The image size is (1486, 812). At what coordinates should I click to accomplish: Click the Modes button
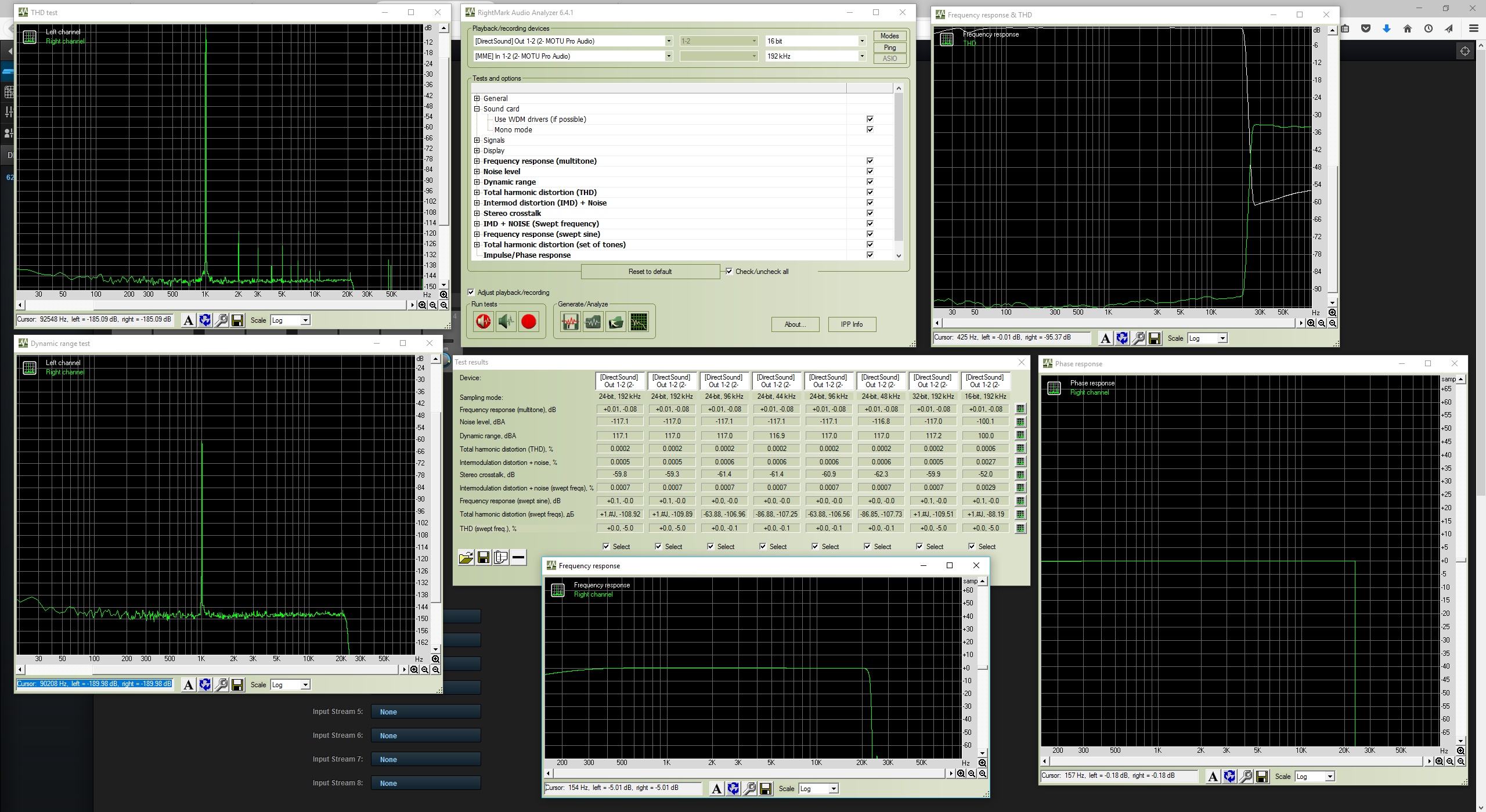tap(889, 36)
